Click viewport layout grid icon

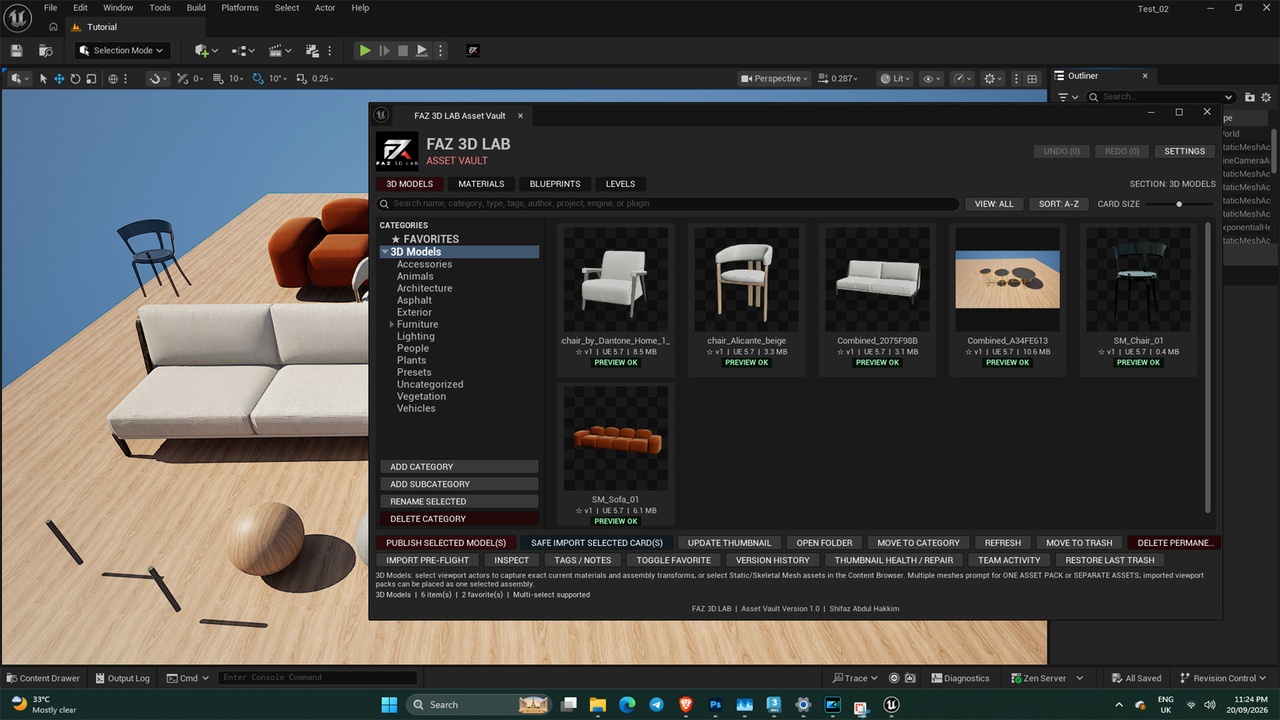tap(1033, 78)
